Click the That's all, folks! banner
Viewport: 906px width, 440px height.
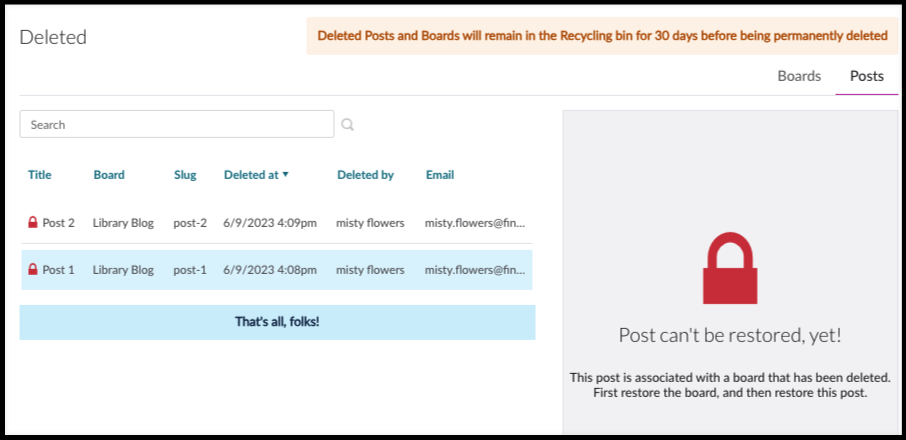[277, 322]
